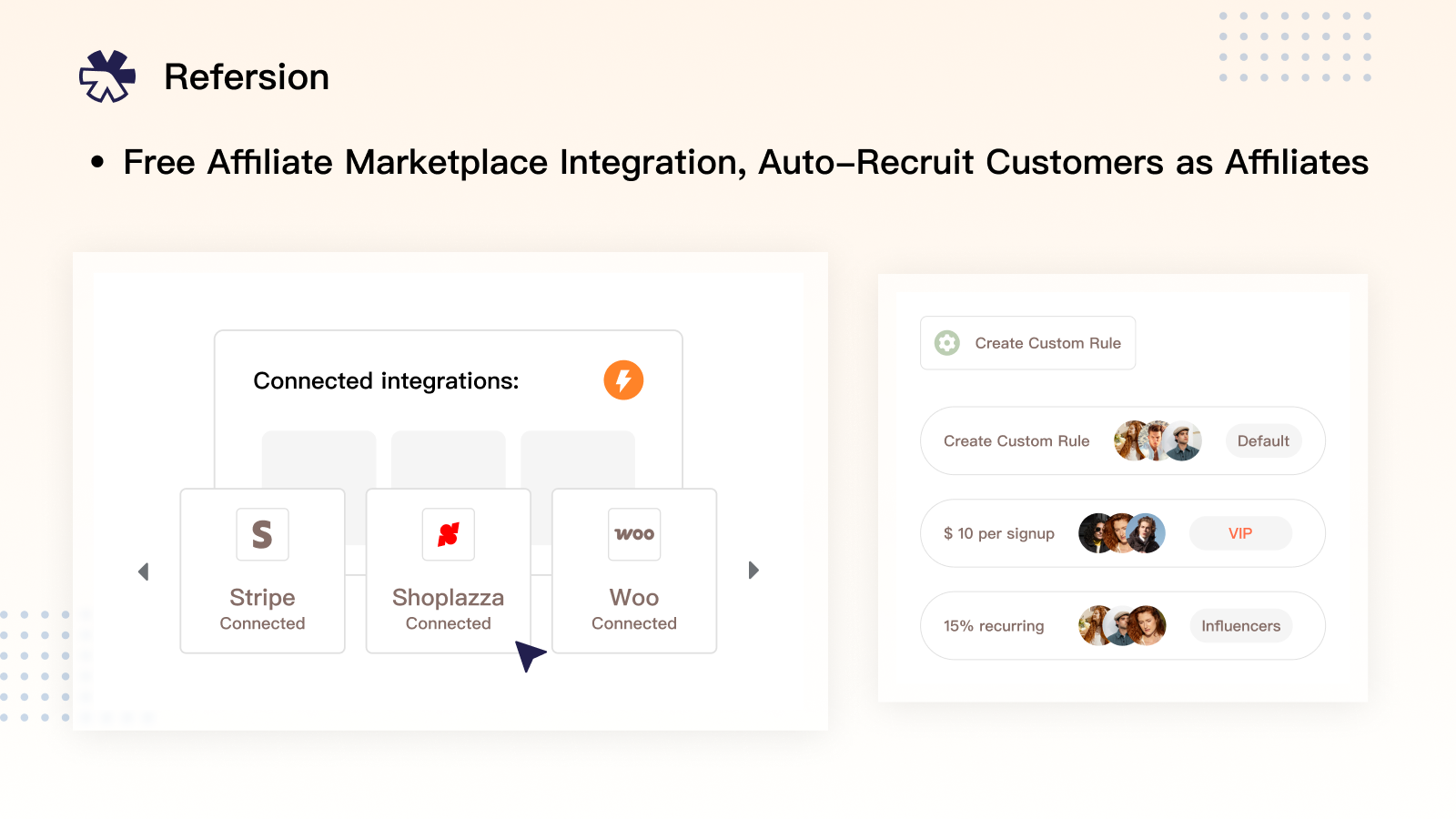Viewport: 1456px width, 819px height.
Task: Click avatar group in $10 per signup row
Action: point(1121,533)
